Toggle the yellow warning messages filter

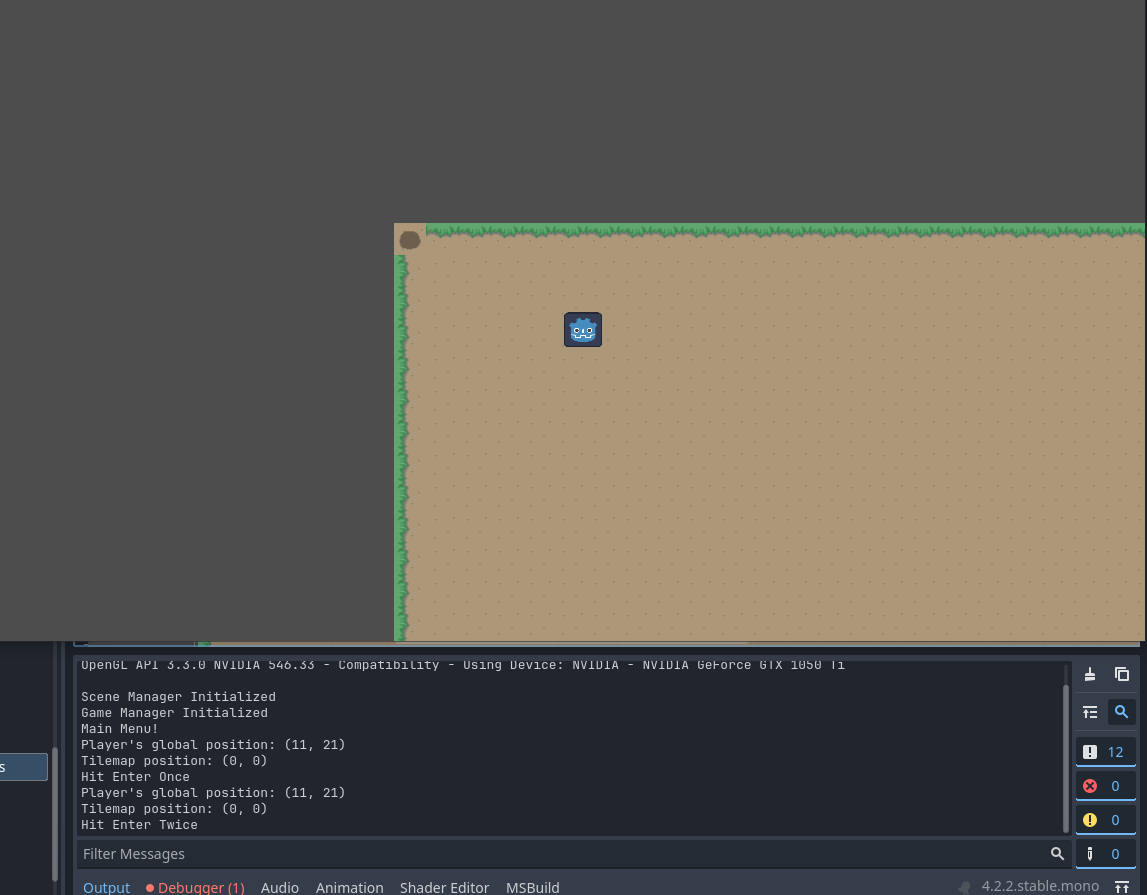[x=1105, y=820]
